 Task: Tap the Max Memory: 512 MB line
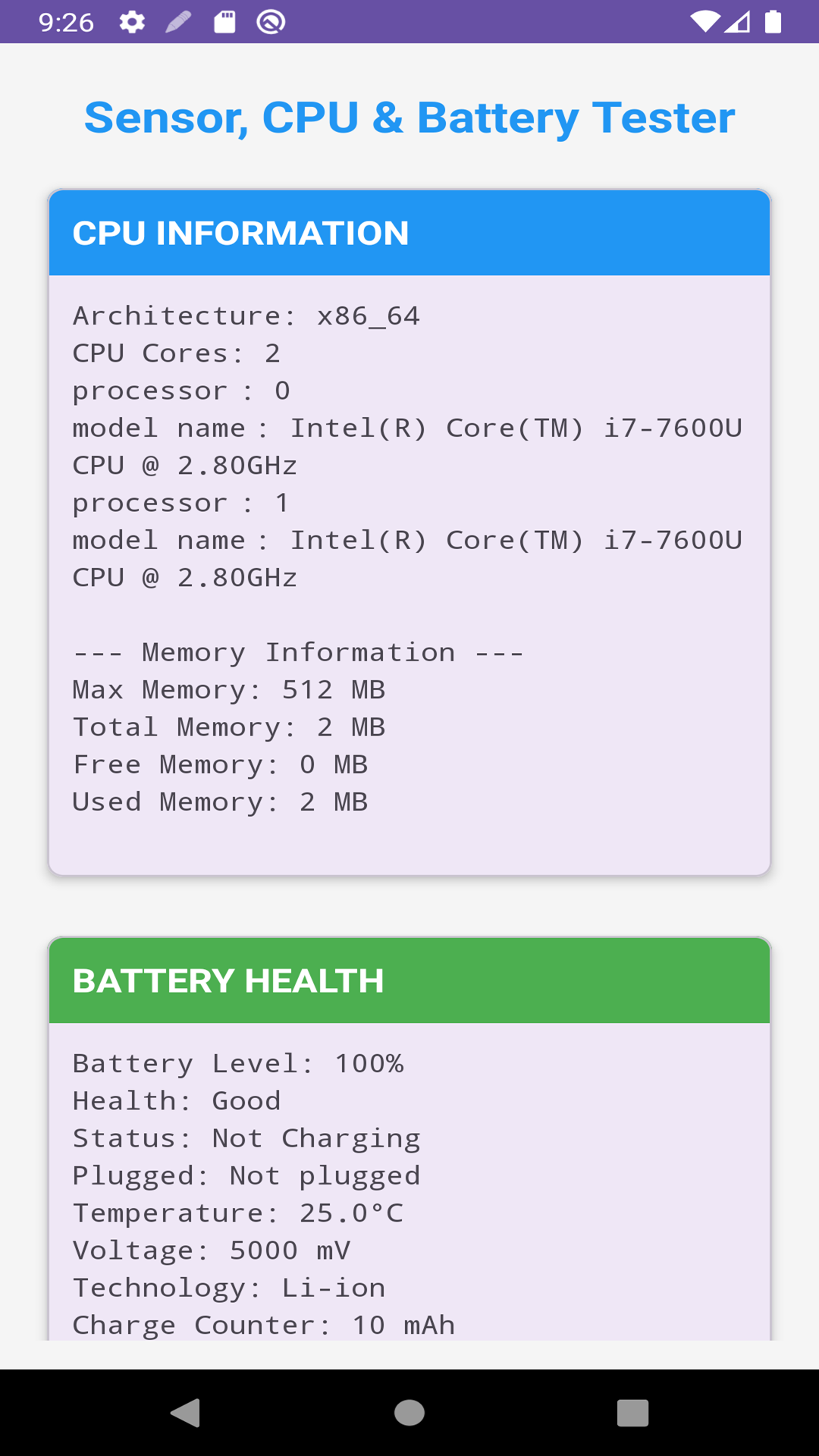point(228,690)
